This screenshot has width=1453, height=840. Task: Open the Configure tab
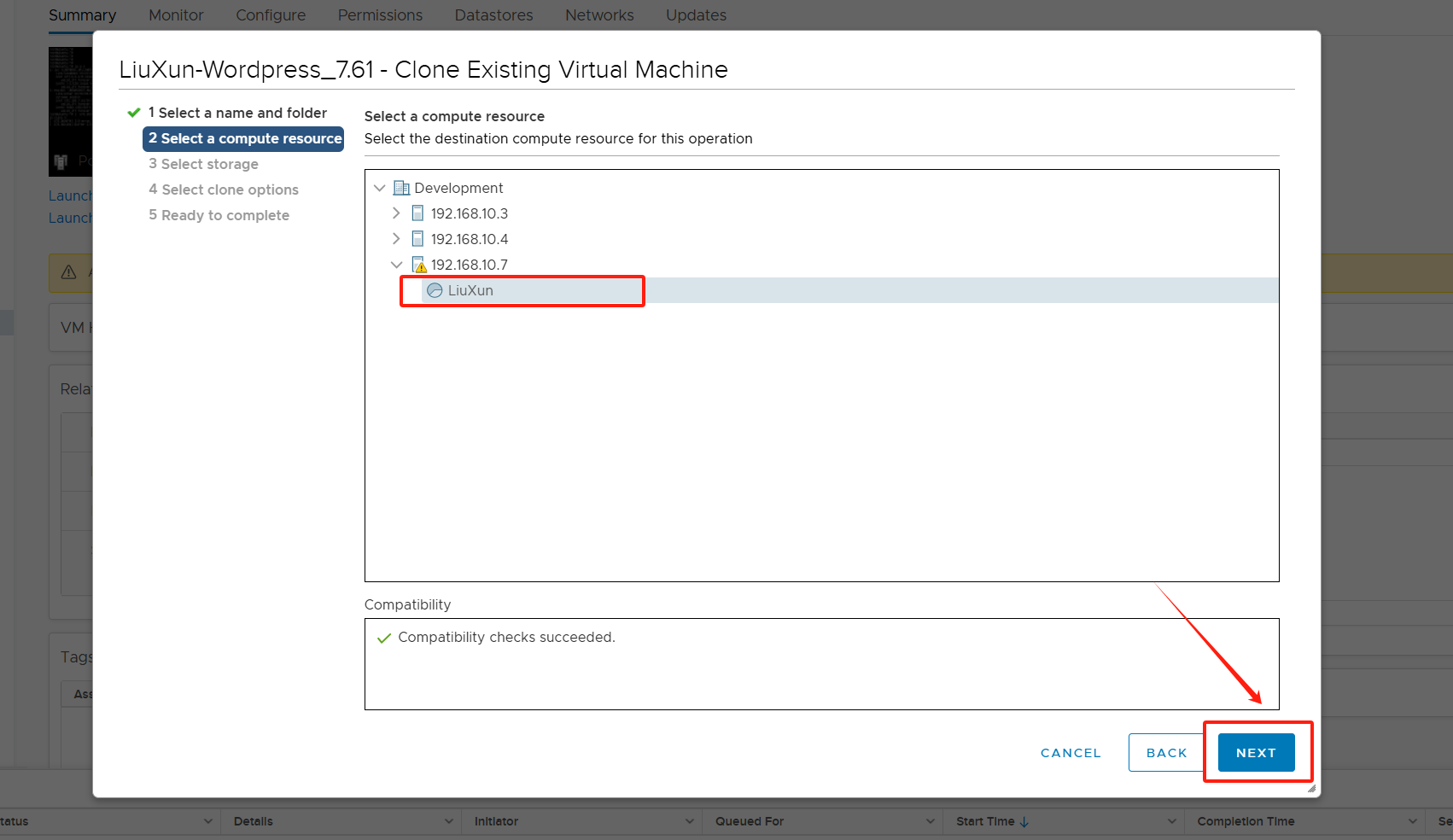[271, 15]
